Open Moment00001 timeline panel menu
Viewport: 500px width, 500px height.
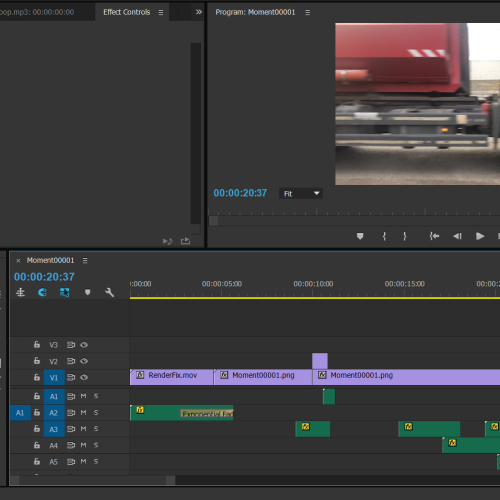[x=85, y=260]
